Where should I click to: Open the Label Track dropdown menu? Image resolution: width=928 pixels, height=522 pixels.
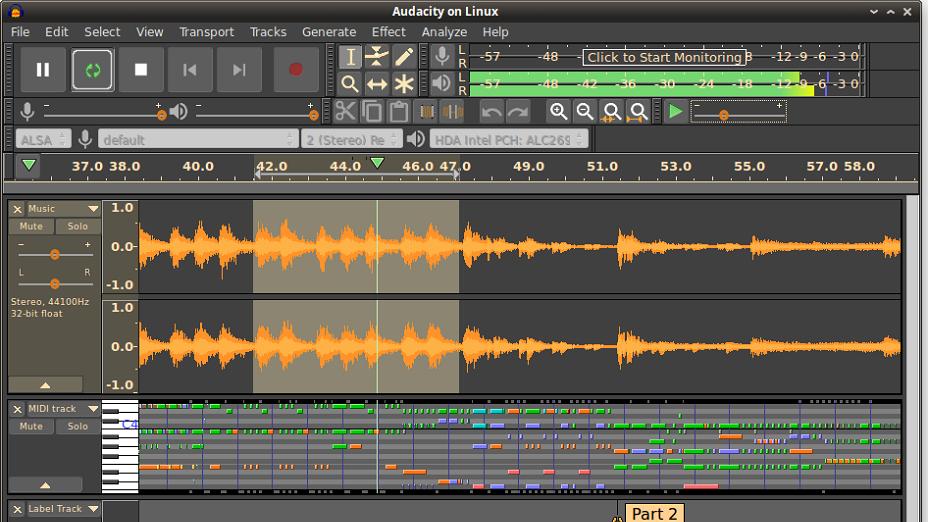93,509
